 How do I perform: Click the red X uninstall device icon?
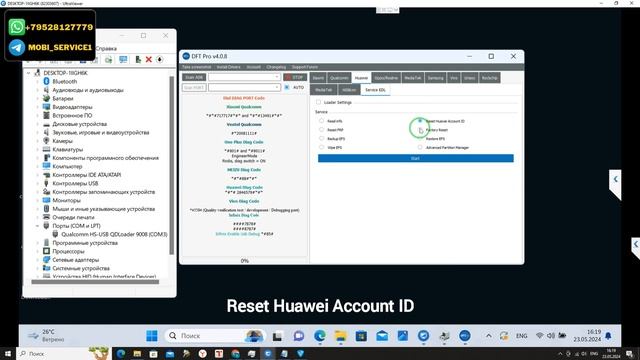tap(149, 60)
